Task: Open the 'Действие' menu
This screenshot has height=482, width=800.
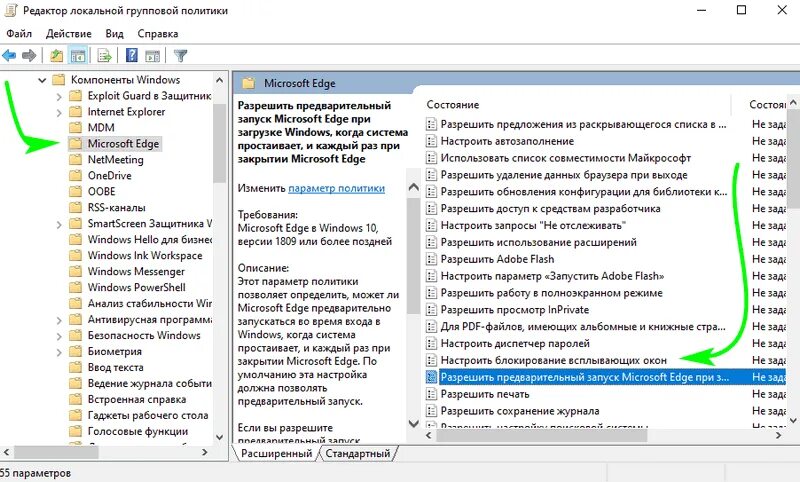Action: (x=68, y=34)
